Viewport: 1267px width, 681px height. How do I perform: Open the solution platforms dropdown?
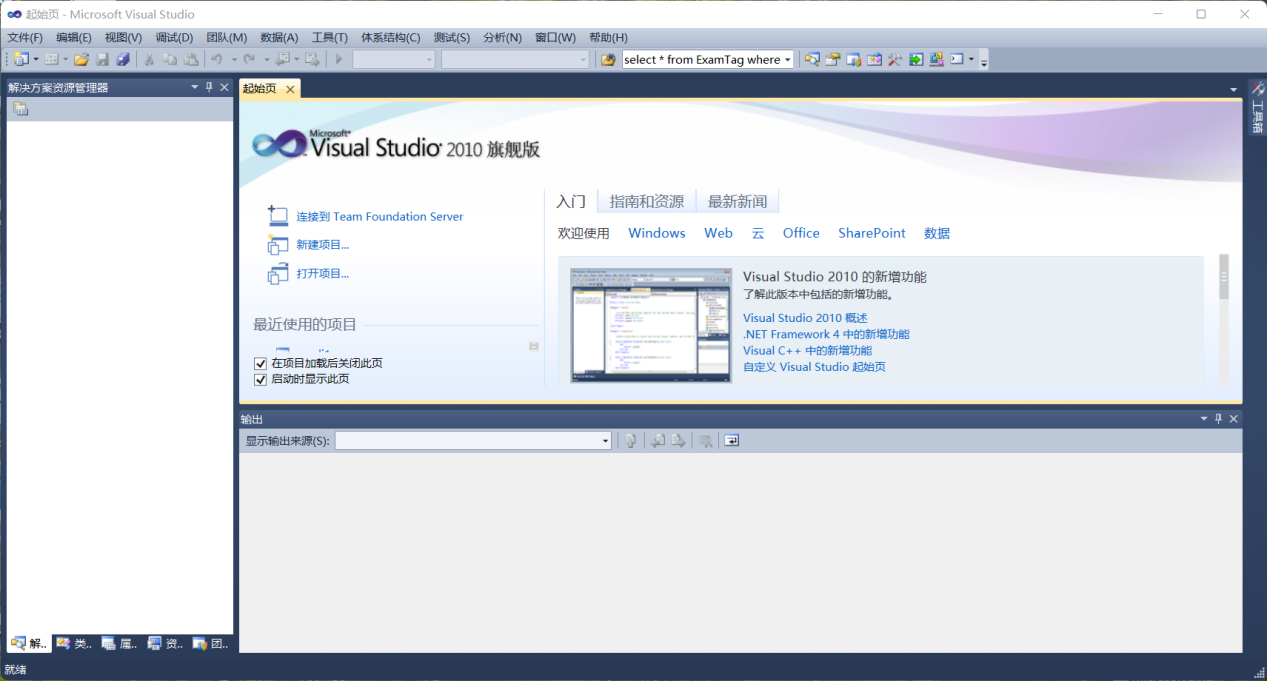pyautogui.click(x=583, y=60)
